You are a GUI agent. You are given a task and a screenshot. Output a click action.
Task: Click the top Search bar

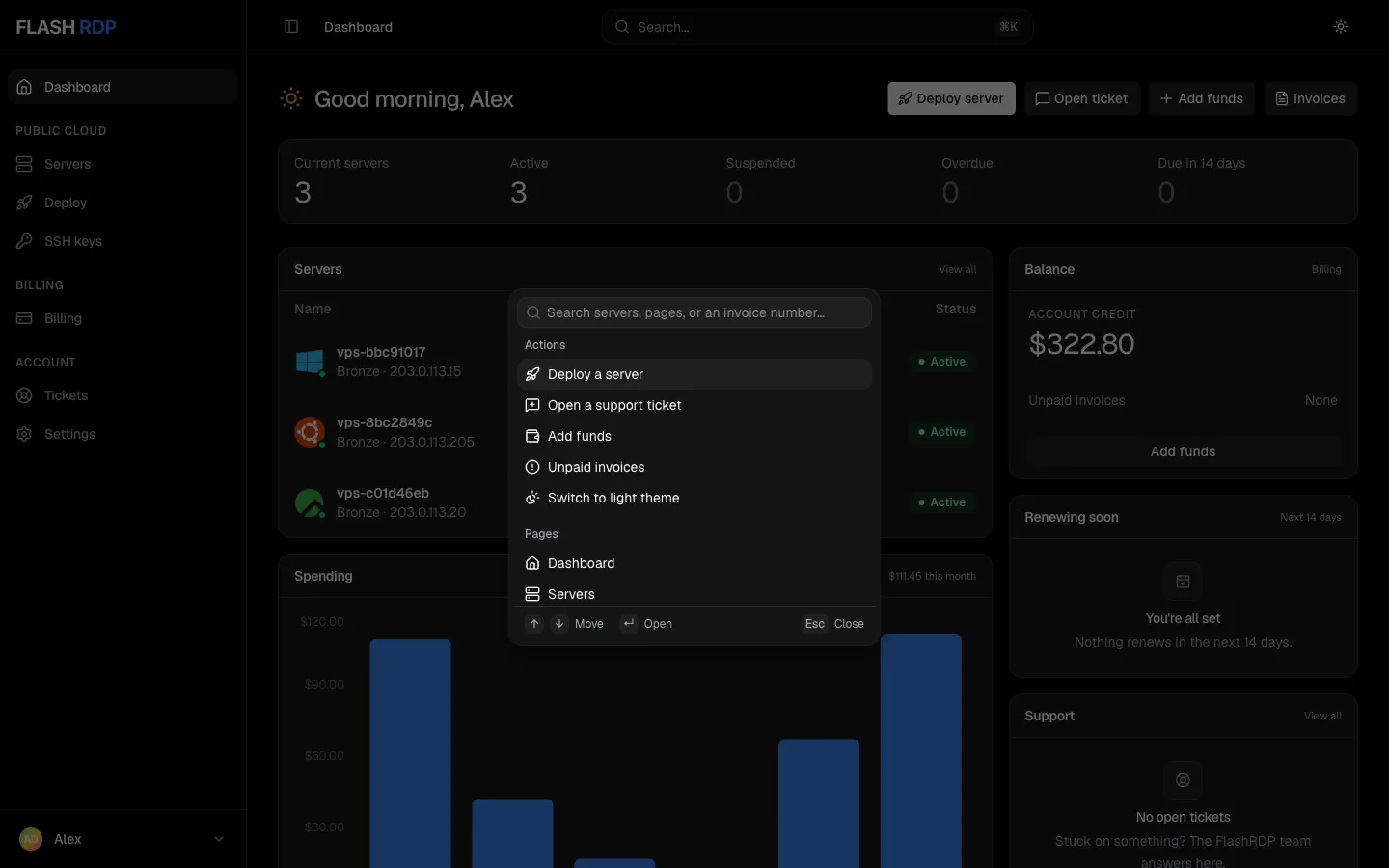point(818,27)
